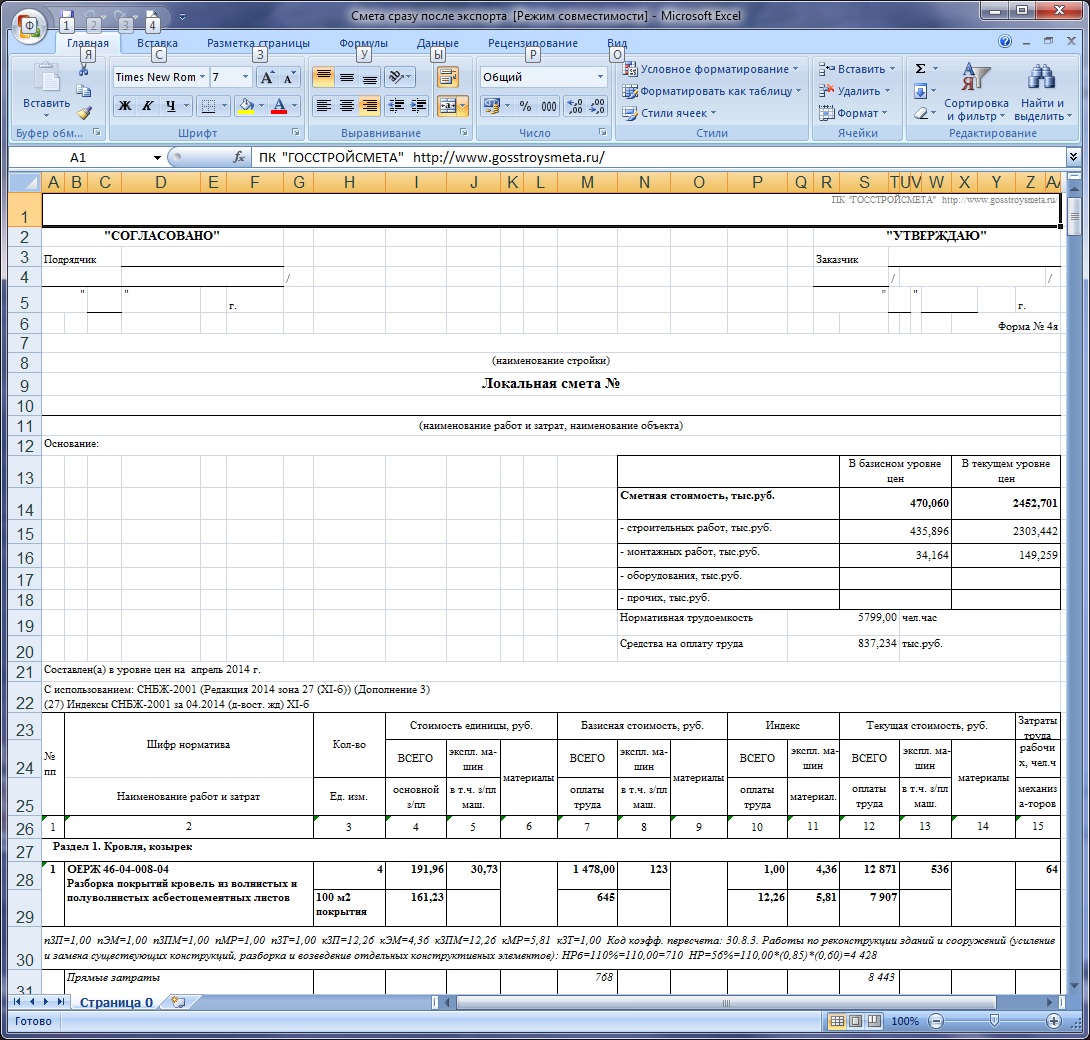This screenshot has height=1040, width=1090.
Task: Click the zoom slider handle
Action: 993,1021
